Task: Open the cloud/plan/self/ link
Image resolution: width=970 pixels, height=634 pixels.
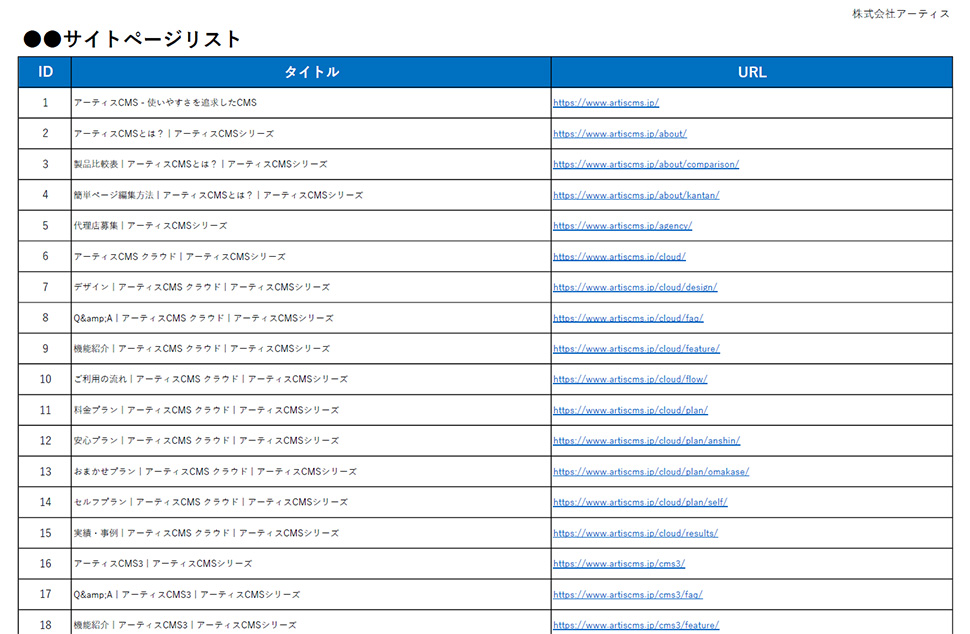Action: point(640,502)
